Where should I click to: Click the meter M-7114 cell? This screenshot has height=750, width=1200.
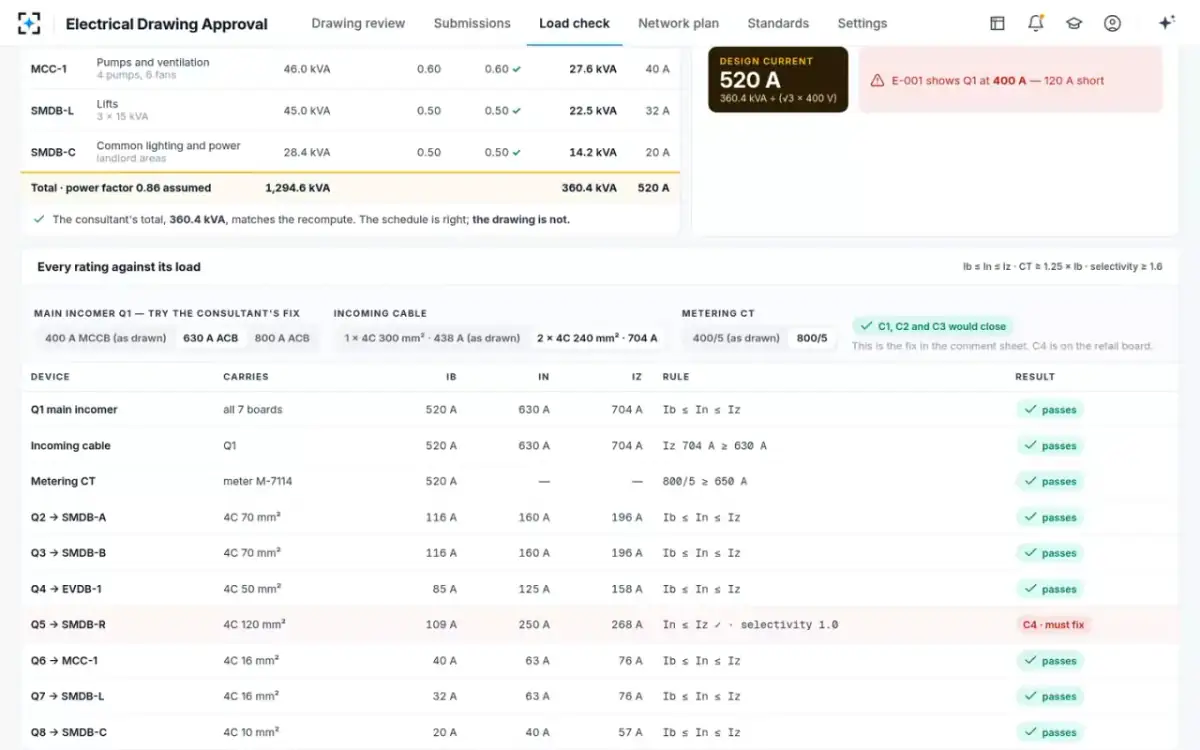[x=258, y=482]
